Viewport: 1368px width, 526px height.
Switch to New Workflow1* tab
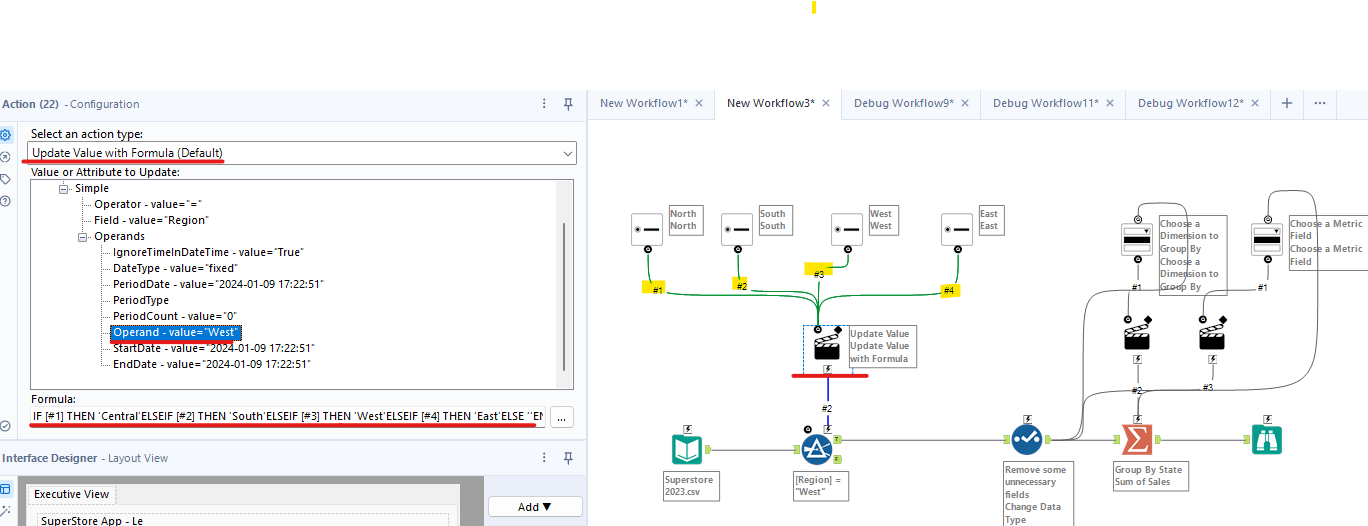pyautogui.click(x=643, y=103)
